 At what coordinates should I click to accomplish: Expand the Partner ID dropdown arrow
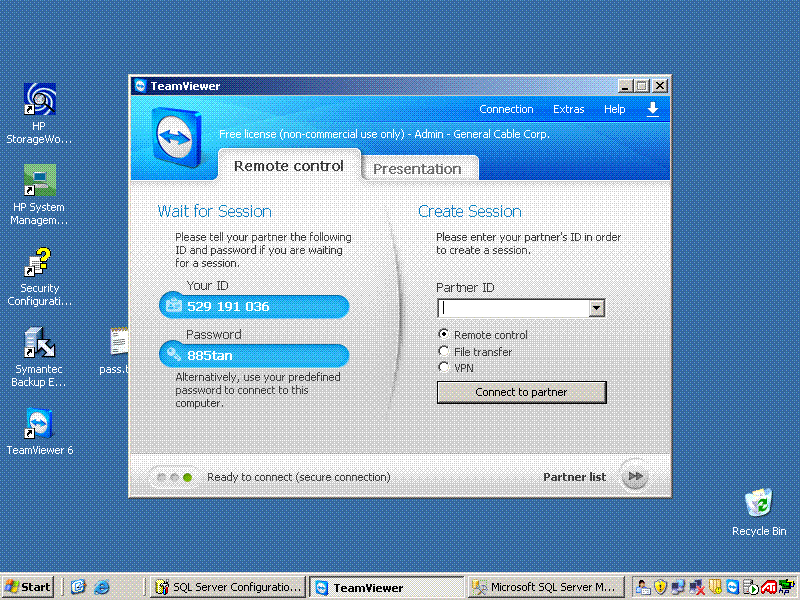[x=597, y=308]
